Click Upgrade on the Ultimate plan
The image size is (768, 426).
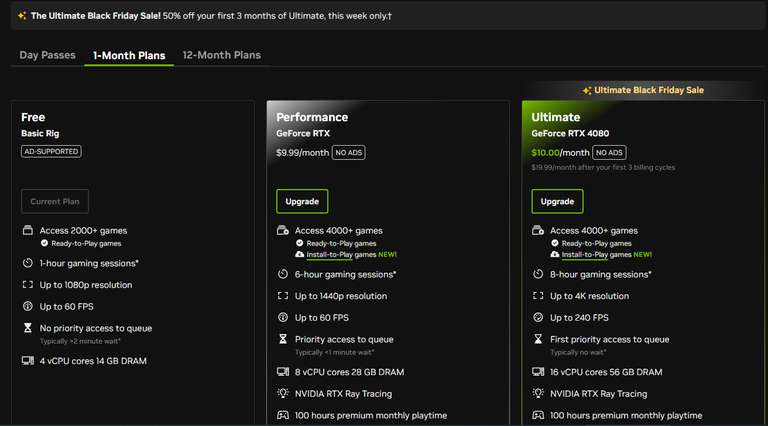(x=557, y=201)
